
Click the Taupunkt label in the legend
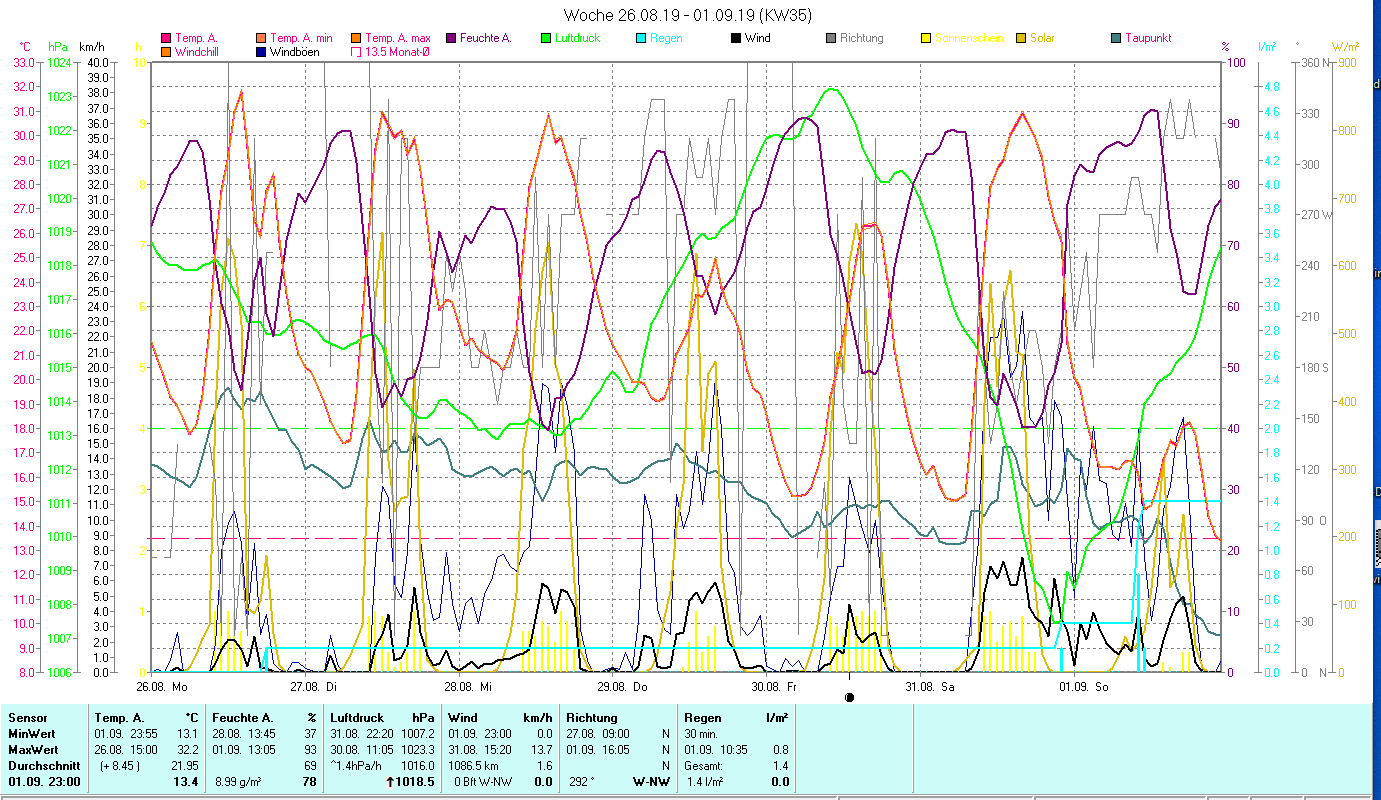point(1148,38)
